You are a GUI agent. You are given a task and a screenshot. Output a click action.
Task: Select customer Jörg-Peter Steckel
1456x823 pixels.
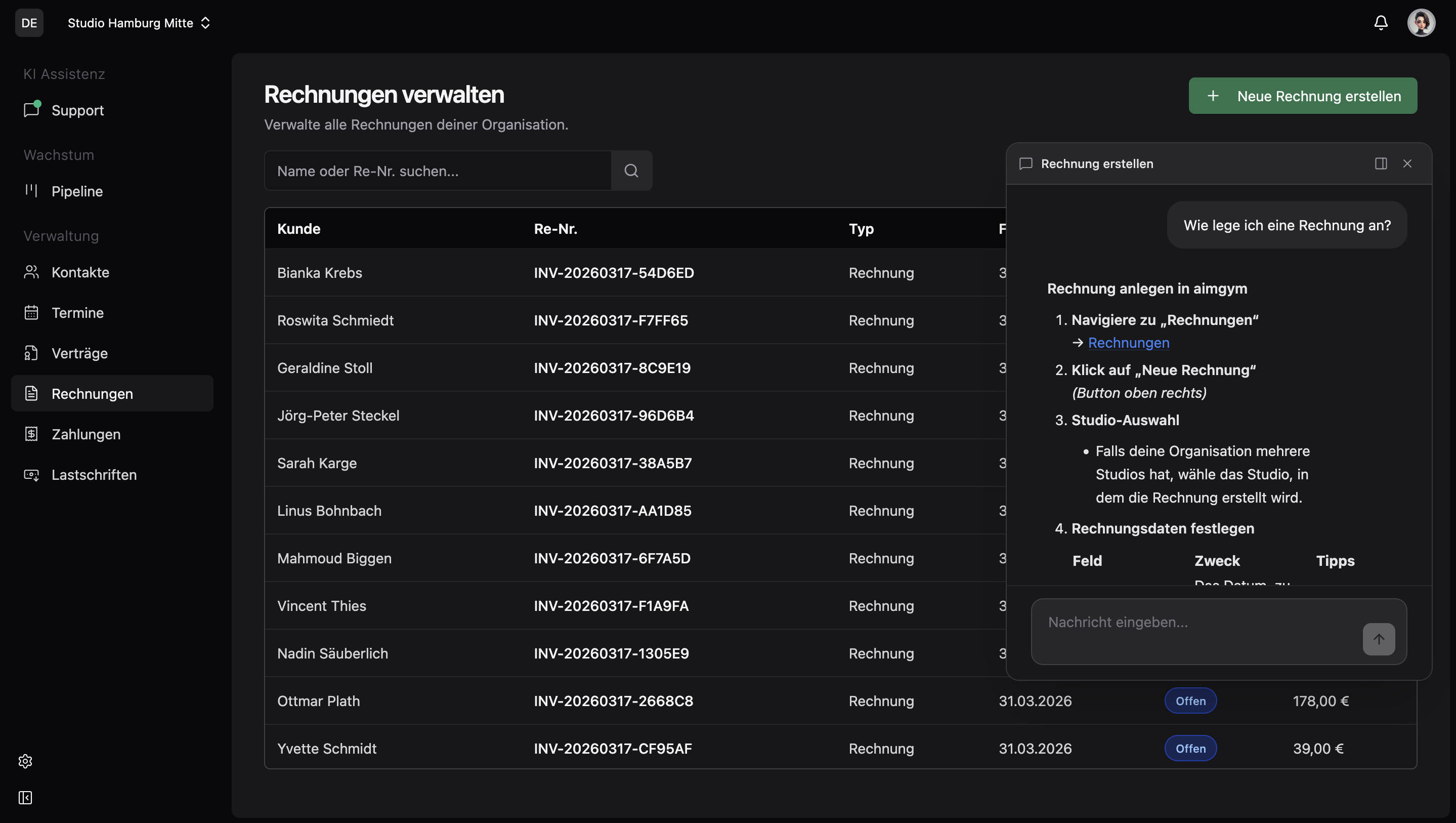338,415
